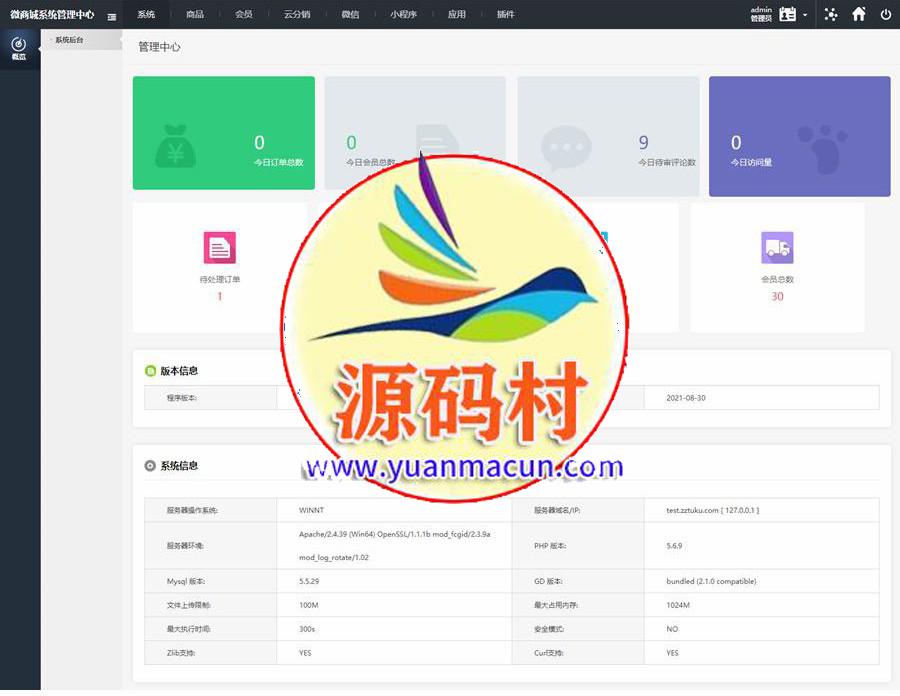Open the 插件 plugins menu

(x=505, y=15)
